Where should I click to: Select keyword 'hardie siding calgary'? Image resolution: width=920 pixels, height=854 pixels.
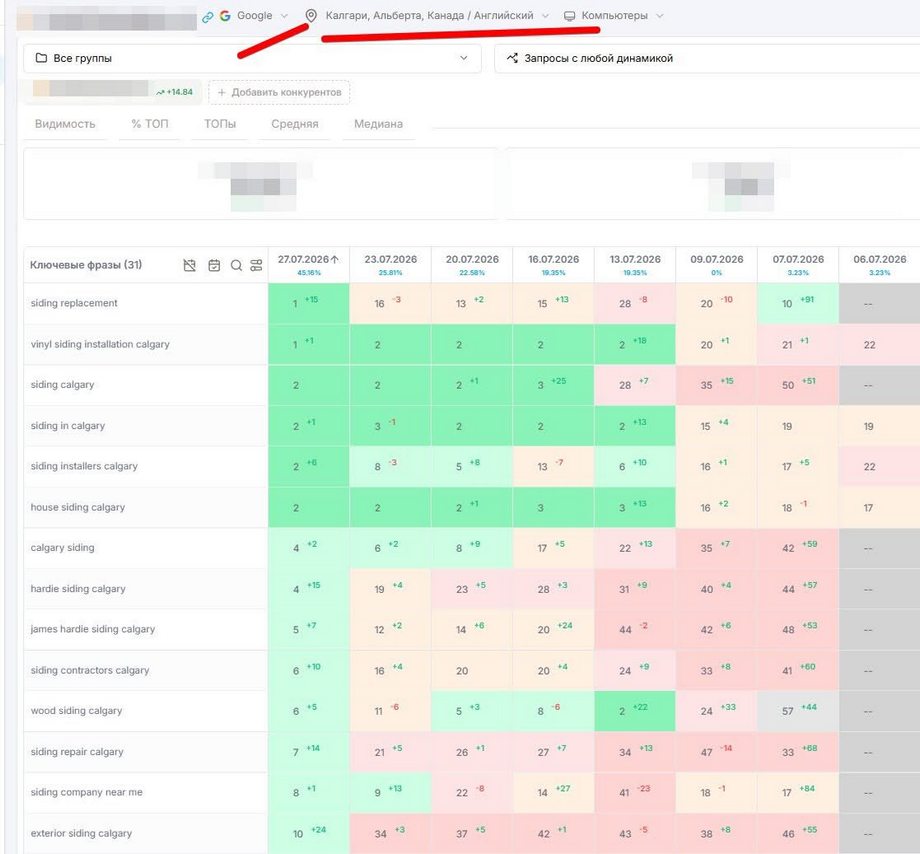pos(78,589)
